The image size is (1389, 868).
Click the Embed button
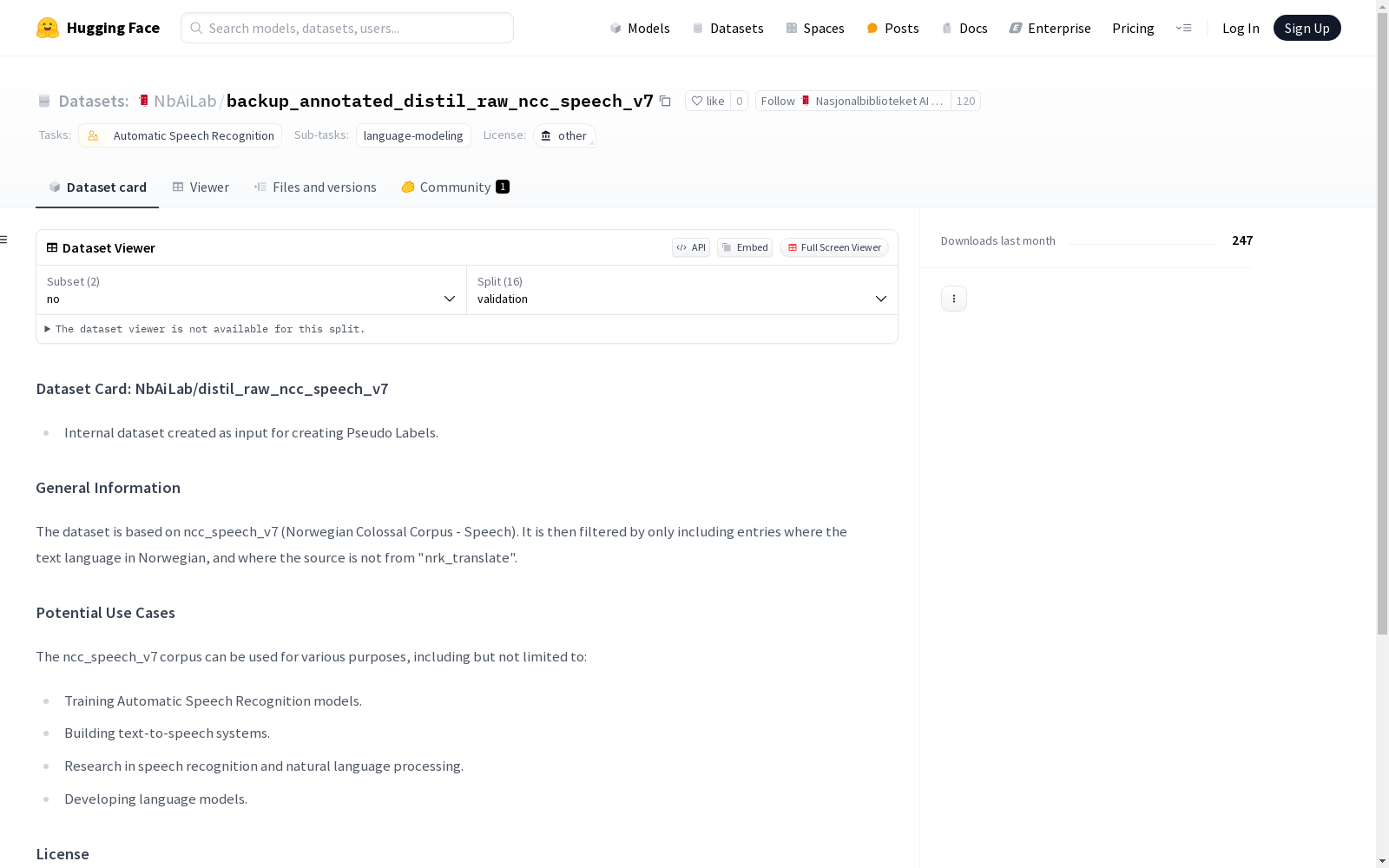click(x=745, y=247)
